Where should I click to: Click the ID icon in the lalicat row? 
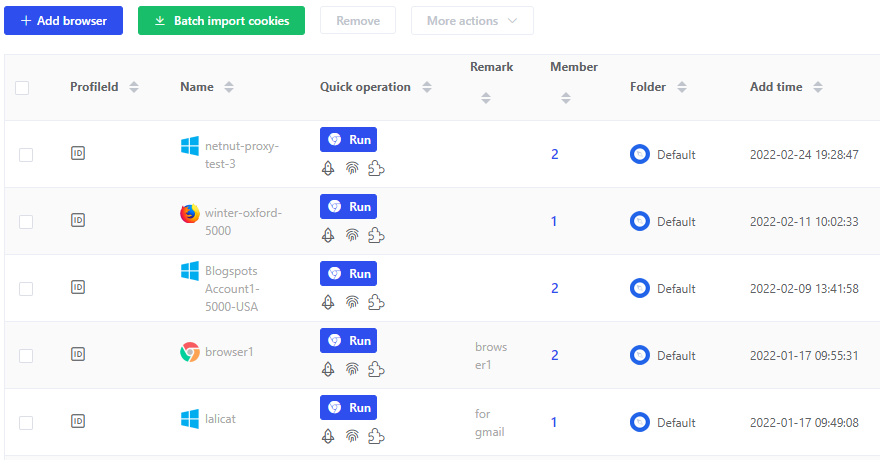pos(78,421)
